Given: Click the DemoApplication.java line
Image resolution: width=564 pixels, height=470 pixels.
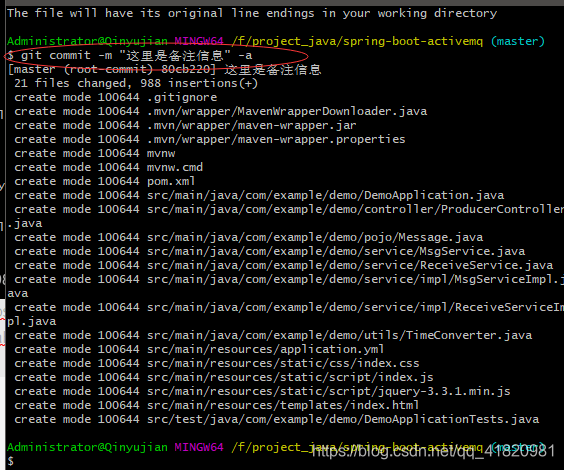Looking at the screenshot, I should [x=259, y=196].
